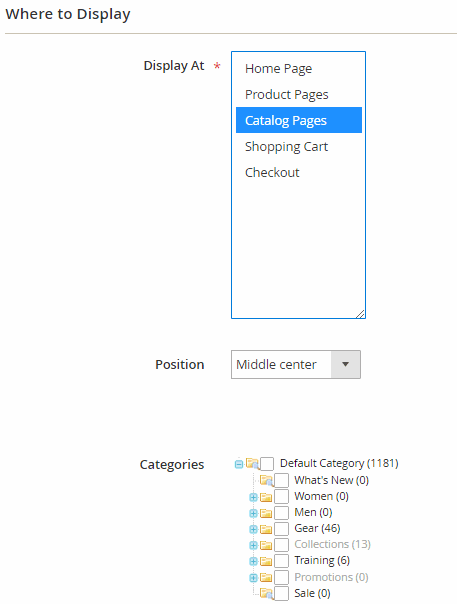Click the Collections category folder icon
The image size is (457, 604).
tap(266, 545)
